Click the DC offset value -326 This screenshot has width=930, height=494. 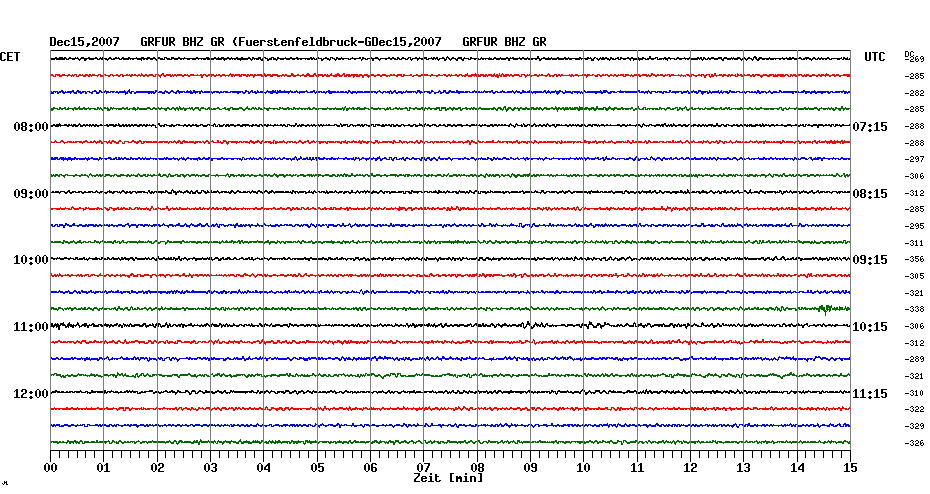click(914, 443)
